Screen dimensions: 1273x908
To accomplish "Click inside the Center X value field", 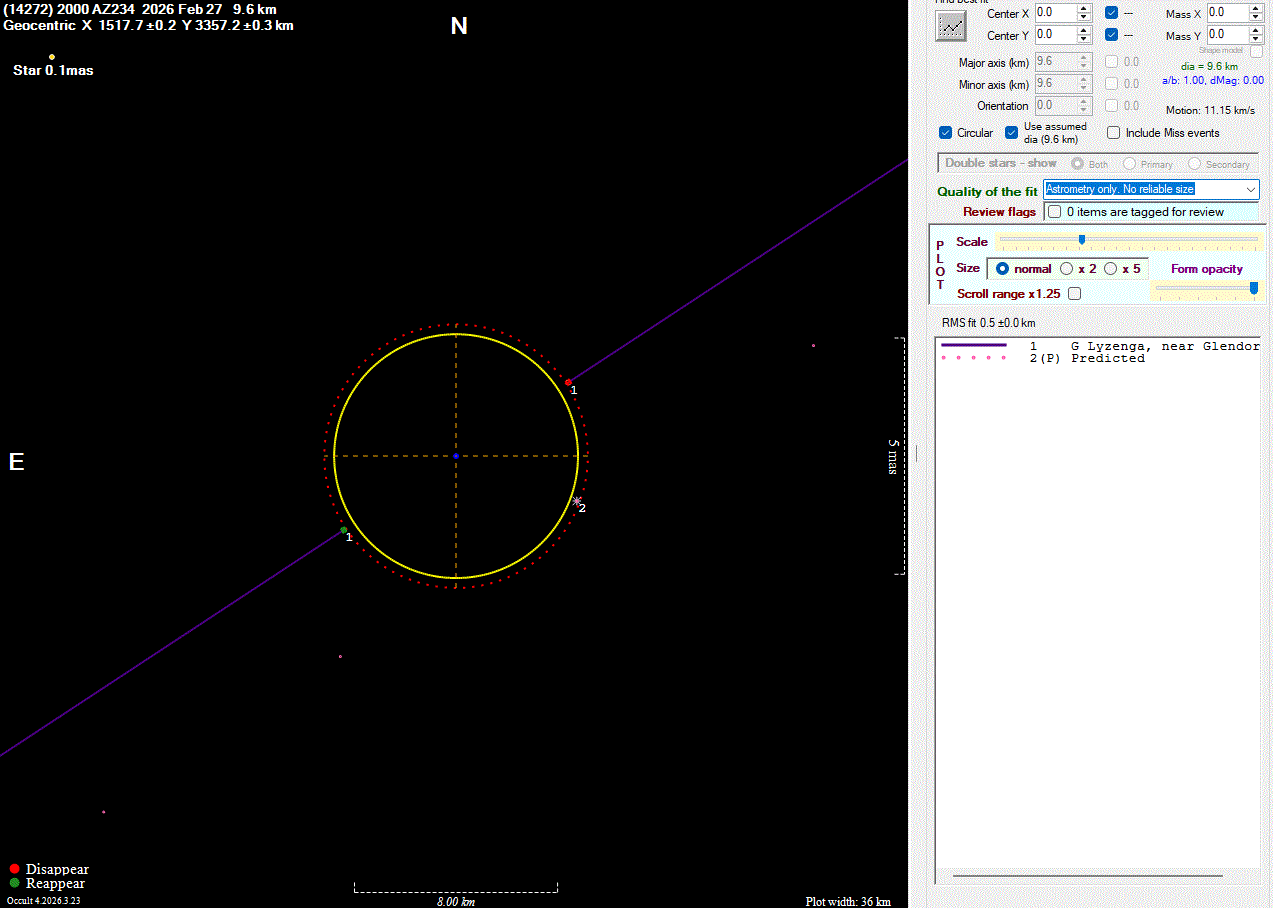I will tap(1054, 13).
